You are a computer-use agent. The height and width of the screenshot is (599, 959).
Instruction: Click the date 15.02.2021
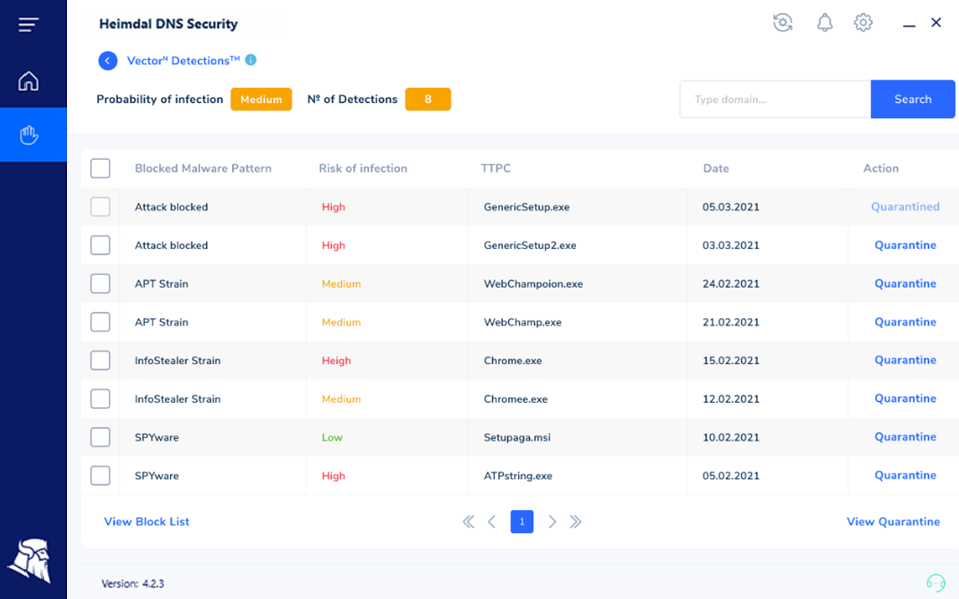(x=731, y=360)
